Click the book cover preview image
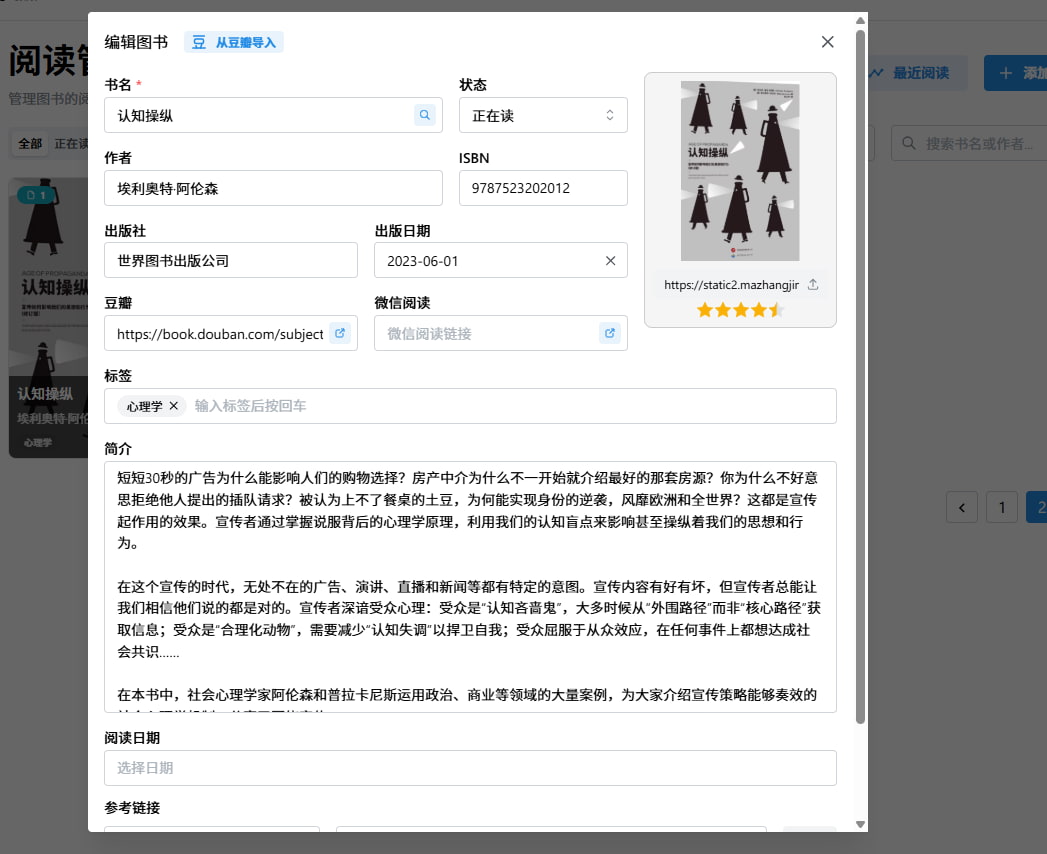The height and width of the screenshot is (854, 1047). [x=740, y=171]
